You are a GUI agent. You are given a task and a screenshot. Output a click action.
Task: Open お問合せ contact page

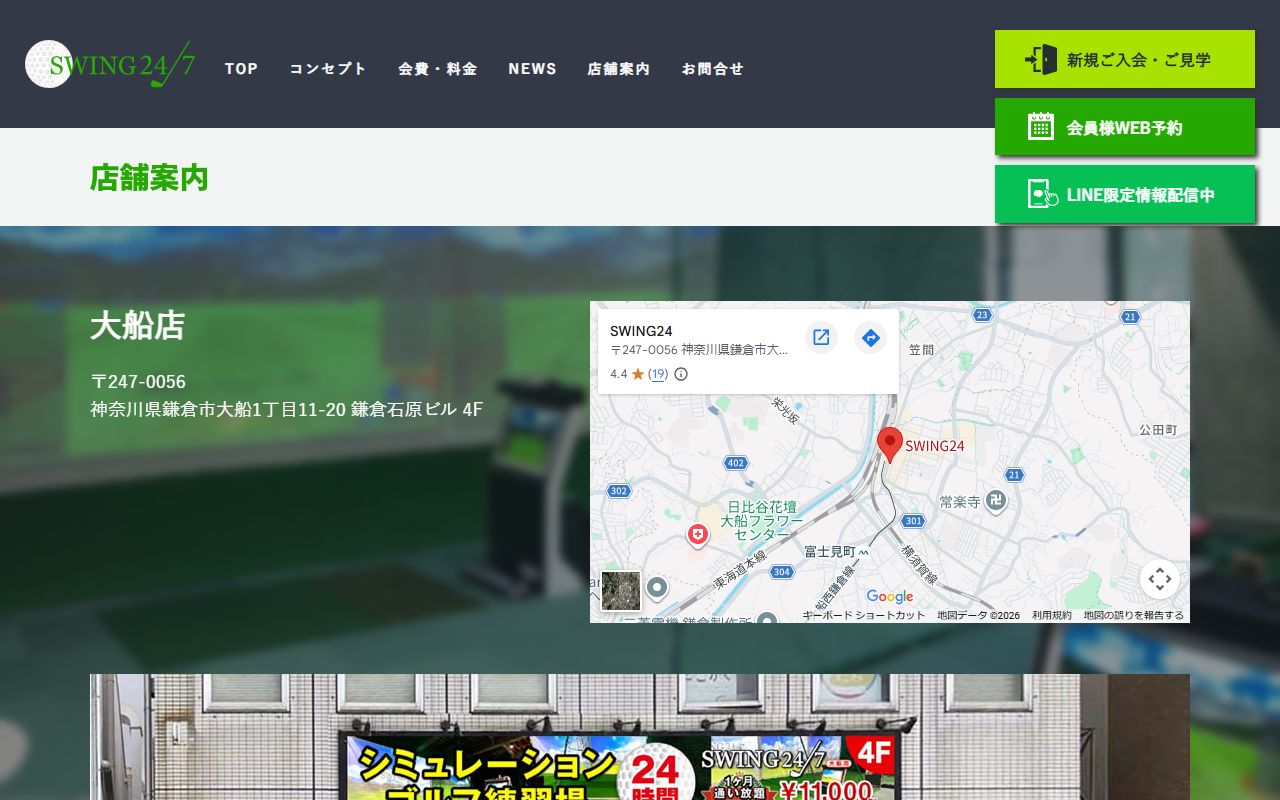[713, 69]
